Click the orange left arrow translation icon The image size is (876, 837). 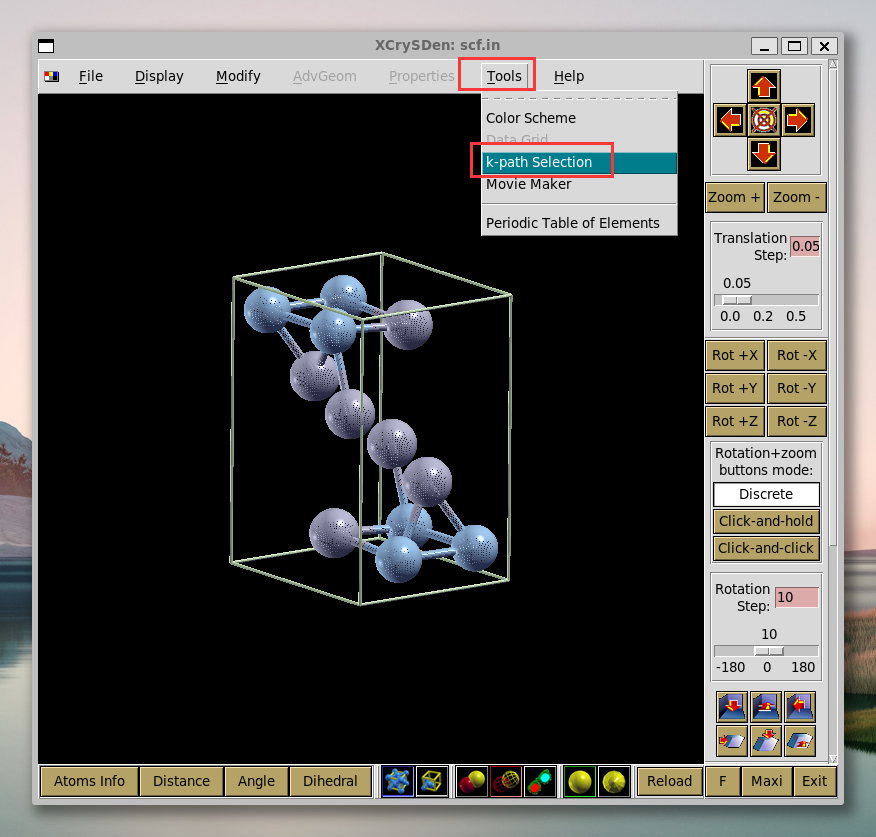click(x=730, y=120)
